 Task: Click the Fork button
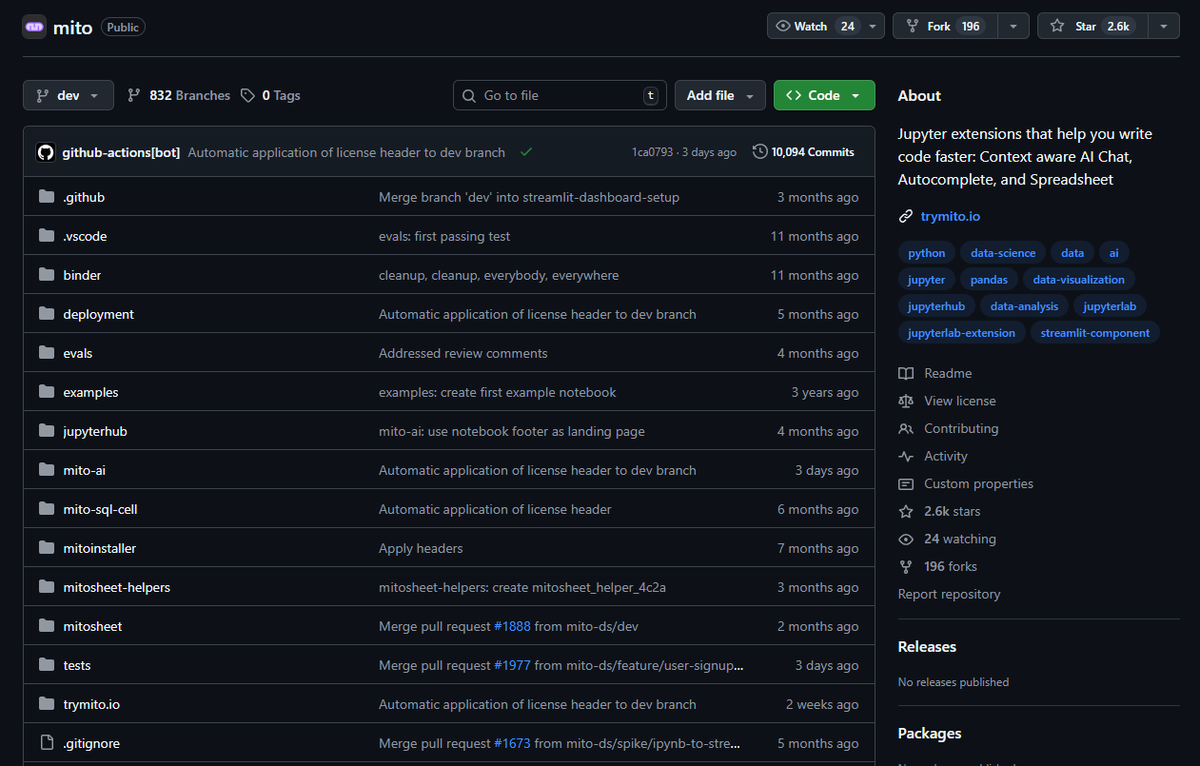coord(946,26)
